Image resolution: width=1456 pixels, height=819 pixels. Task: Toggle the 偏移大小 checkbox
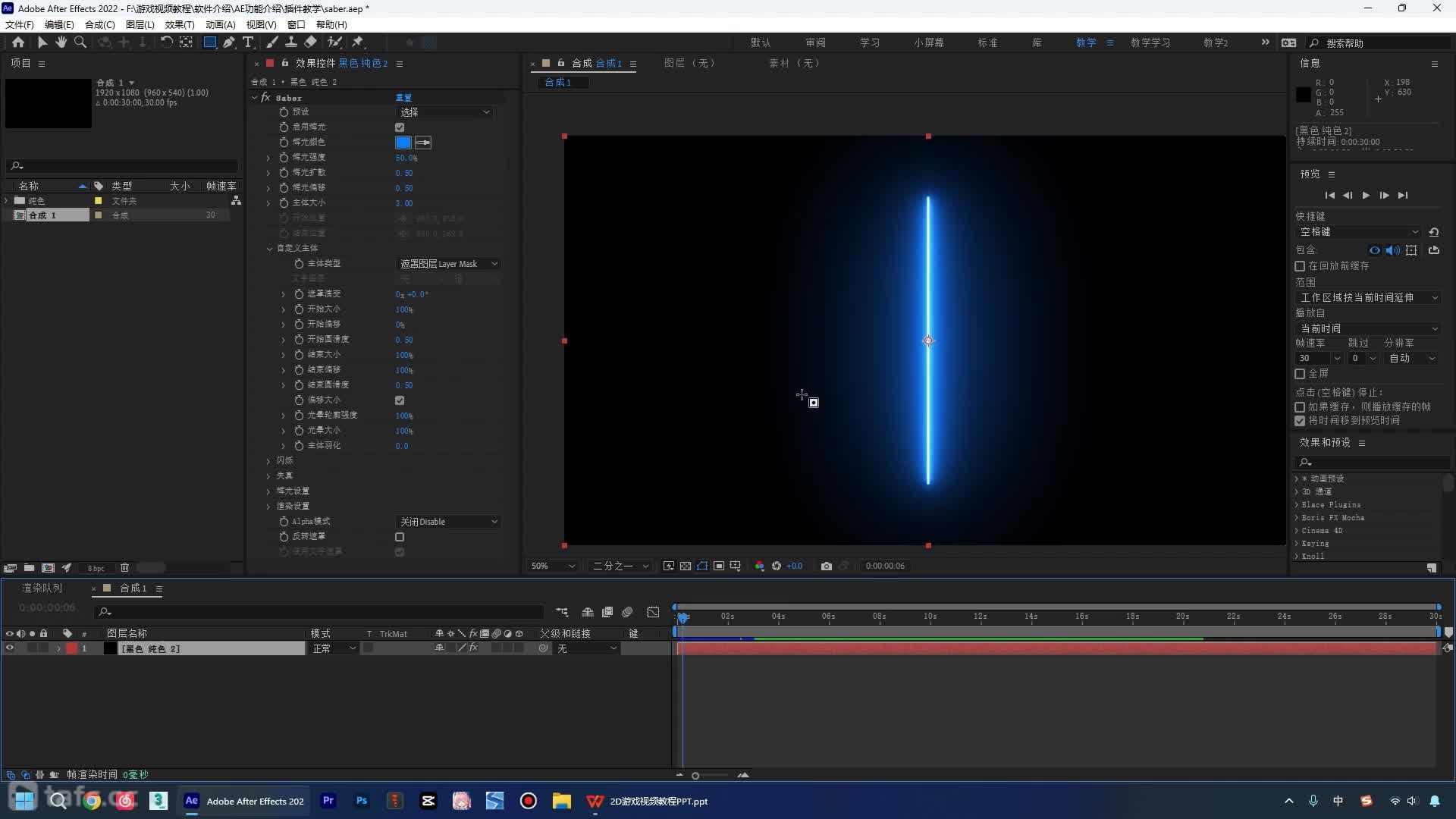(400, 400)
